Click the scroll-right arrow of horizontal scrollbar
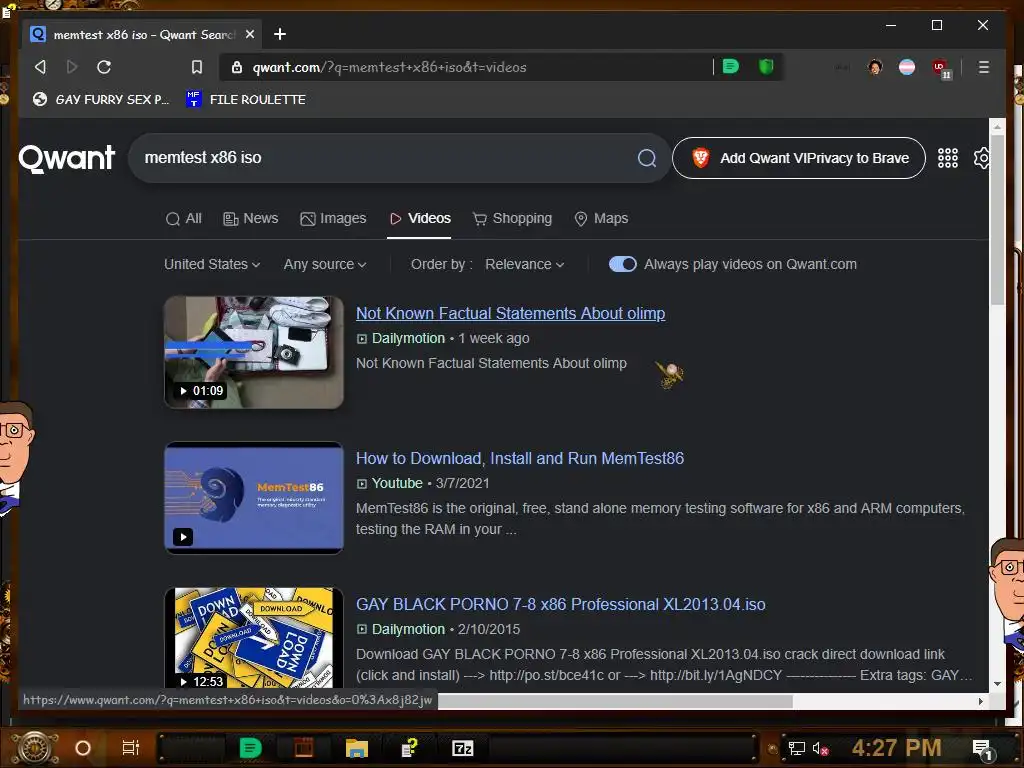 point(980,701)
